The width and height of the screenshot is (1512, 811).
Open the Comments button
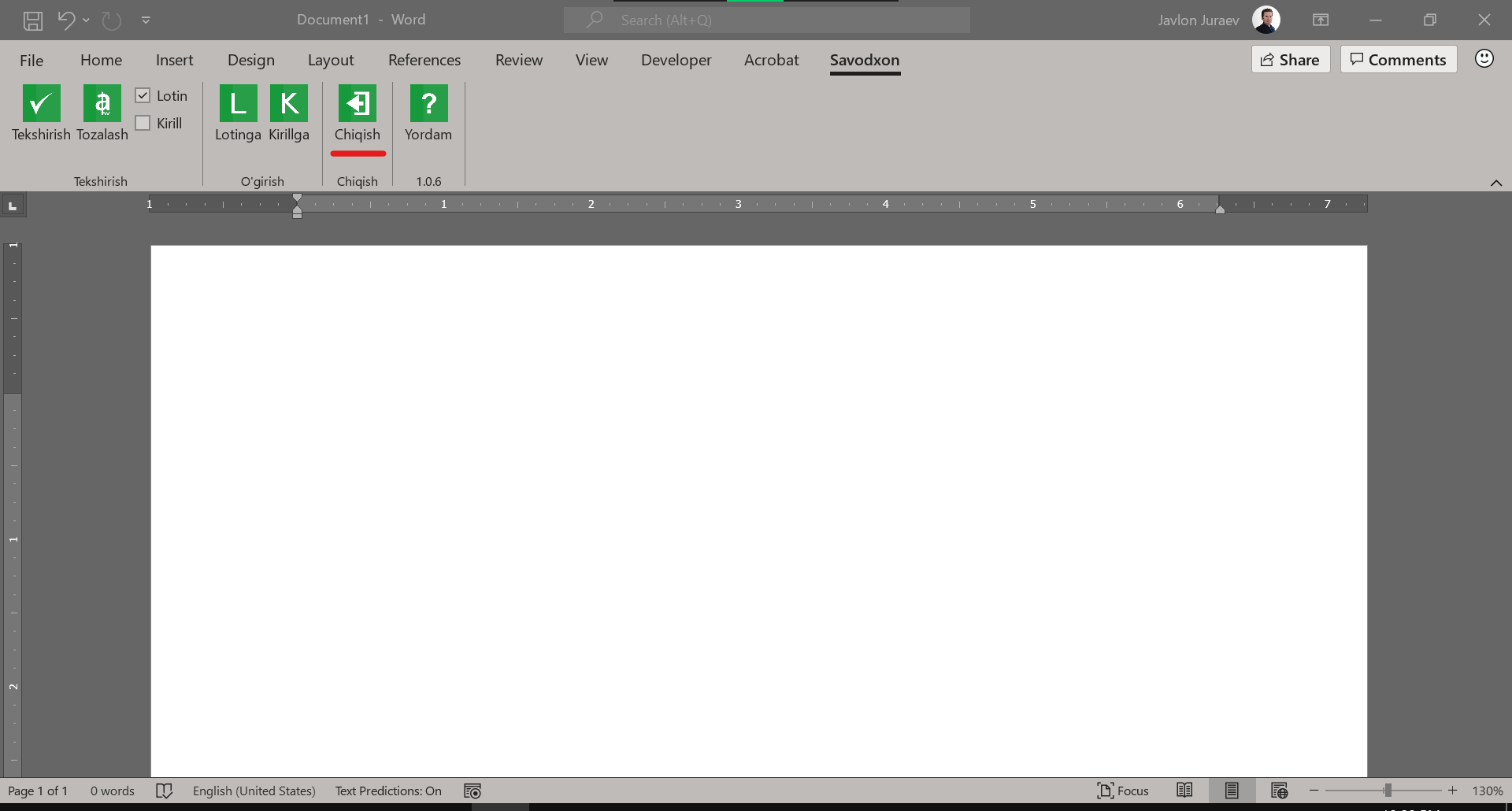[1398, 60]
